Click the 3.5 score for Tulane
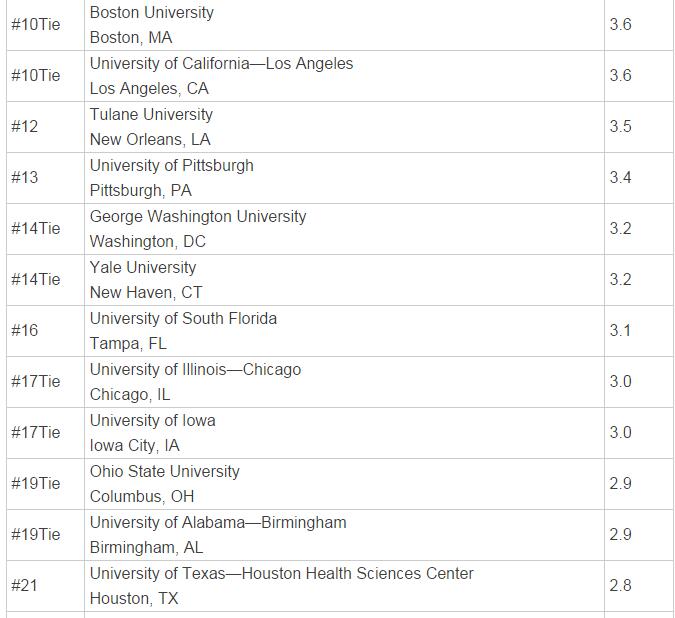The width and height of the screenshot is (675, 618). tap(620, 127)
